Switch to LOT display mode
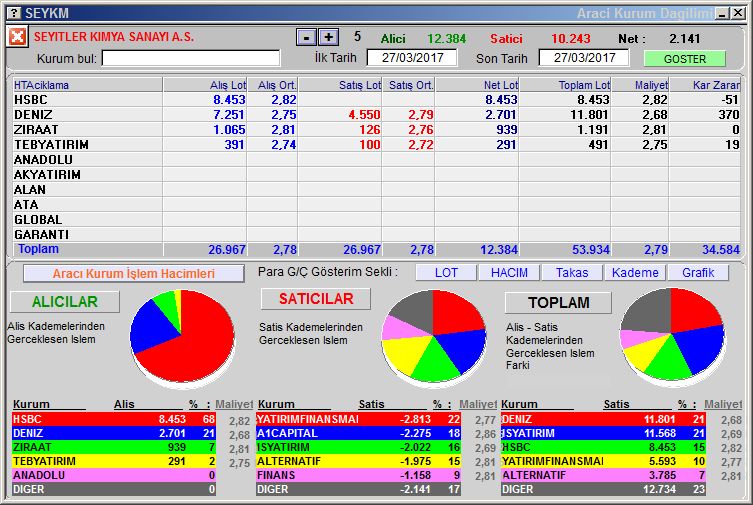This screenshot has width=753, height=505. point(446,273)
